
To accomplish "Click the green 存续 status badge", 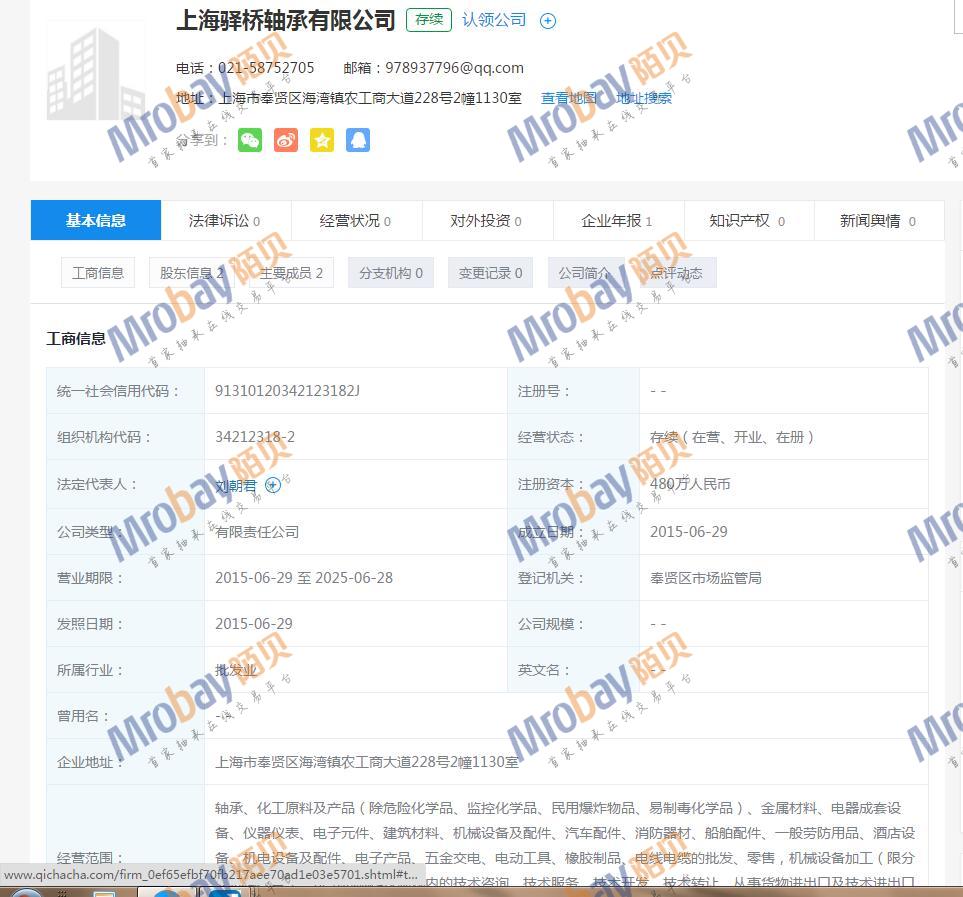I will click(429, 20).
